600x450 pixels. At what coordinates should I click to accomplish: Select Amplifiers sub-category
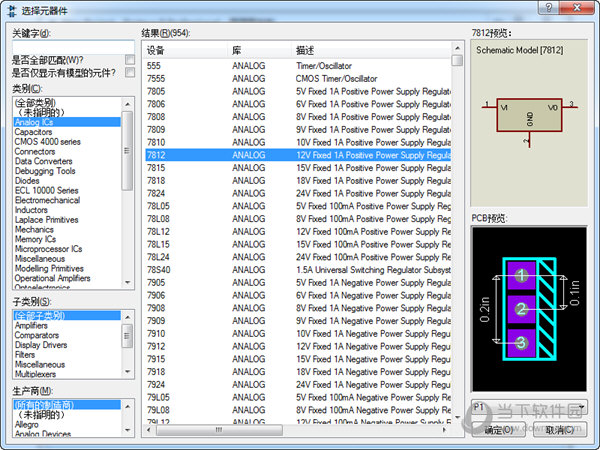[31, 326]
